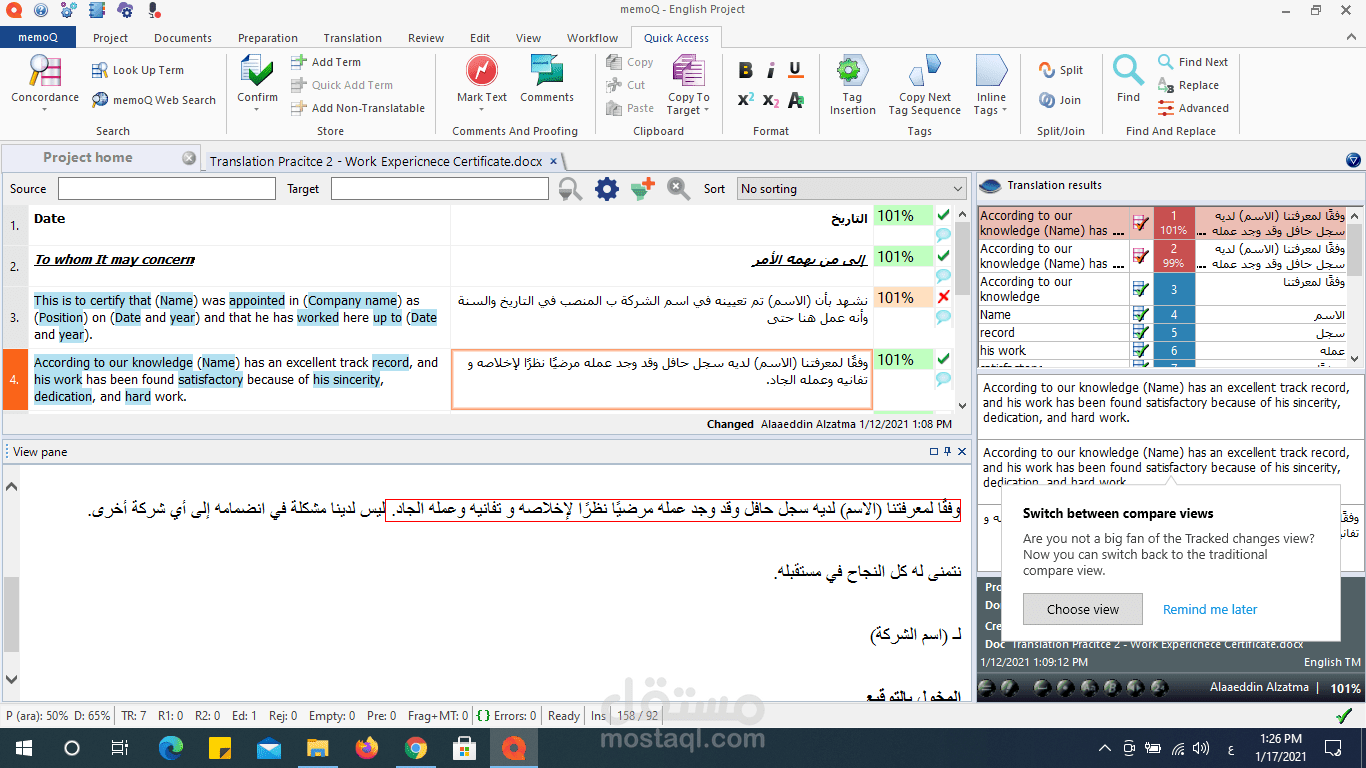The image size is (1366, 768).
Task: Open the Replace tool
Action: [x=1188, y=85]
